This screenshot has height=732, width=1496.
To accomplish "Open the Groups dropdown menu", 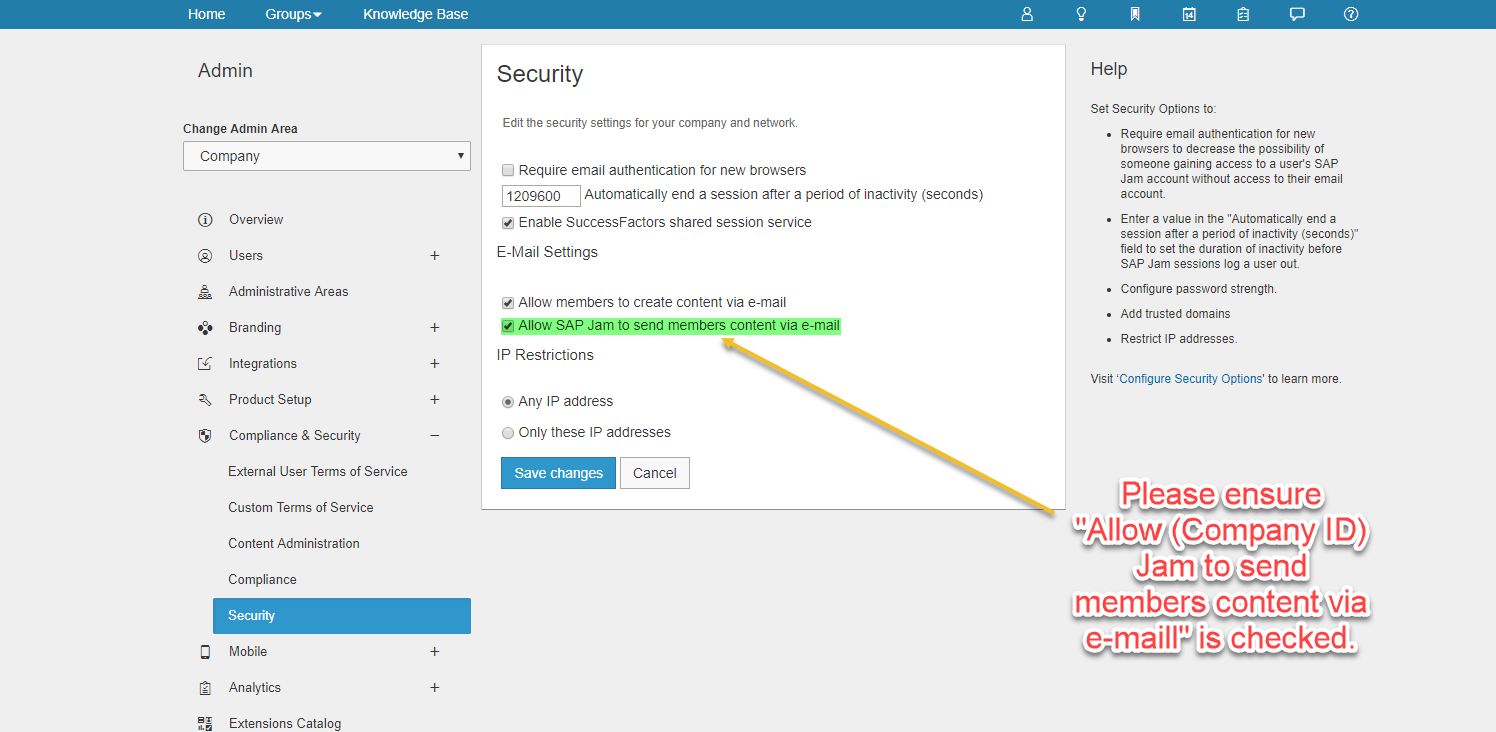I will (293, 14).
